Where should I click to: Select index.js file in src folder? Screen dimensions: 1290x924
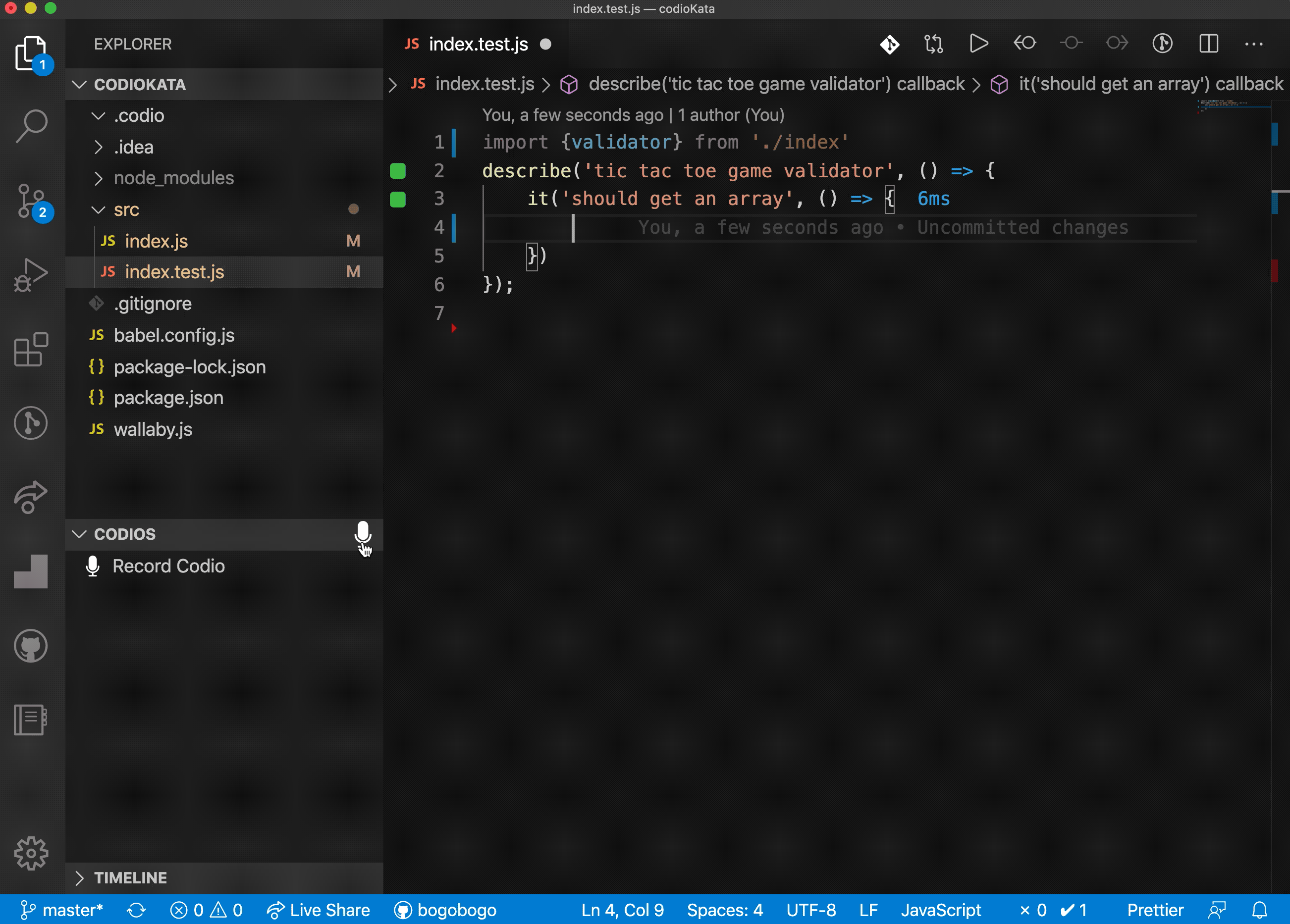(x=155, y=240)
